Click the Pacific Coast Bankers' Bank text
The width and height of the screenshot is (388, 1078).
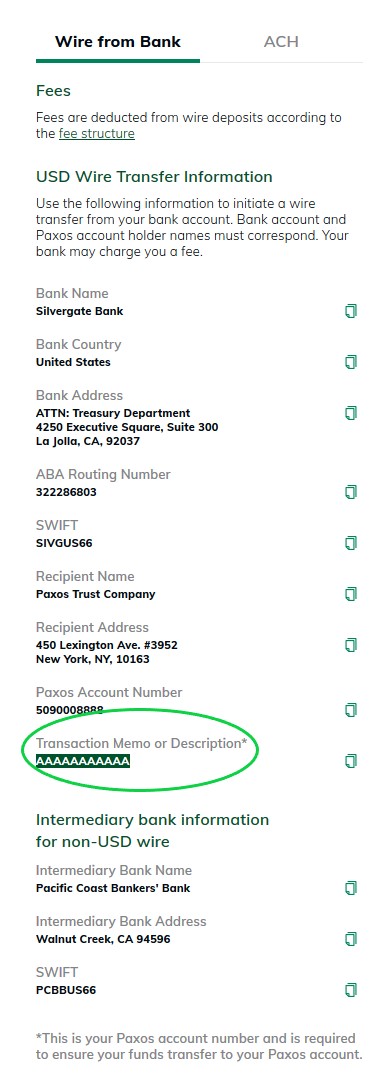click(x=113, y=888)
